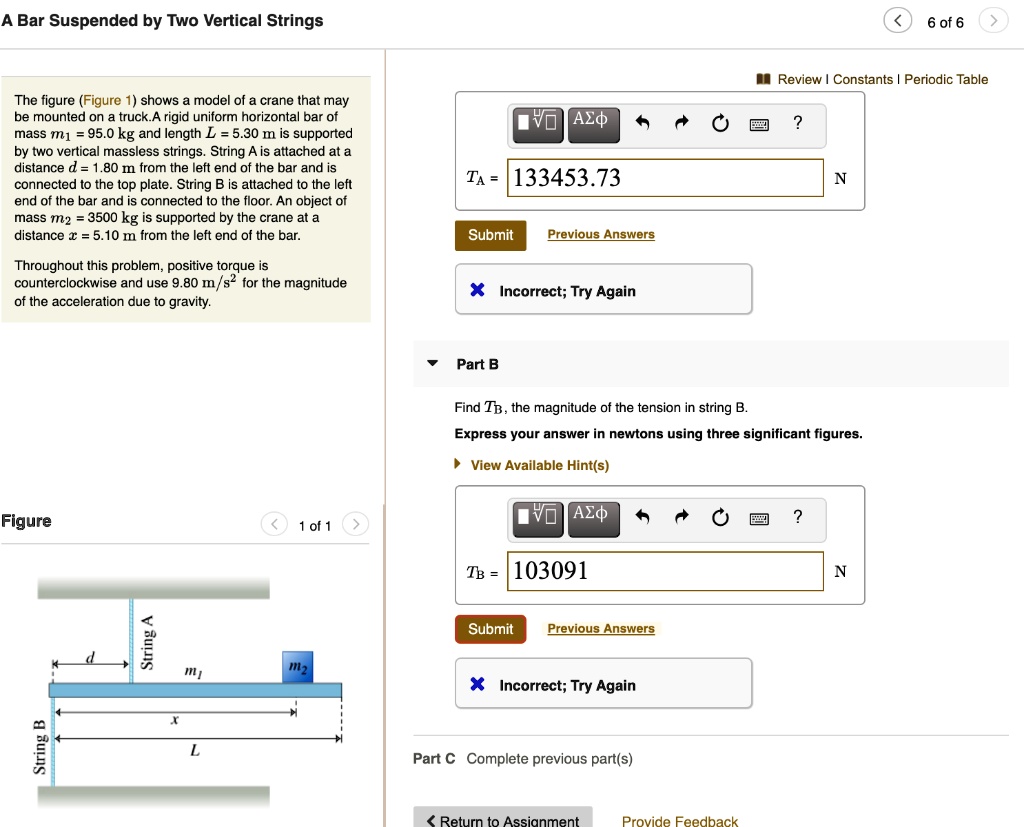Open equation editor help for Part B
This screenshot has width=1024, height=827.
point(797,518)
